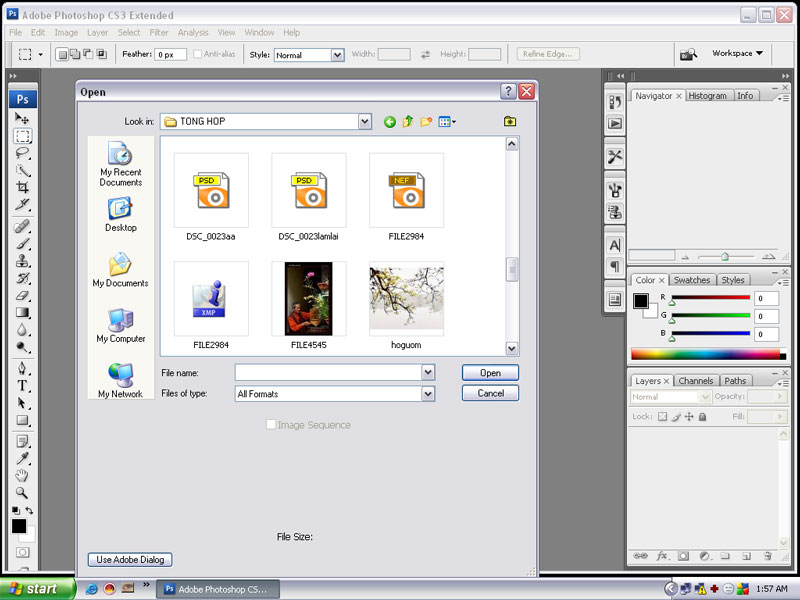Select the Crop tool

(22, 187)
